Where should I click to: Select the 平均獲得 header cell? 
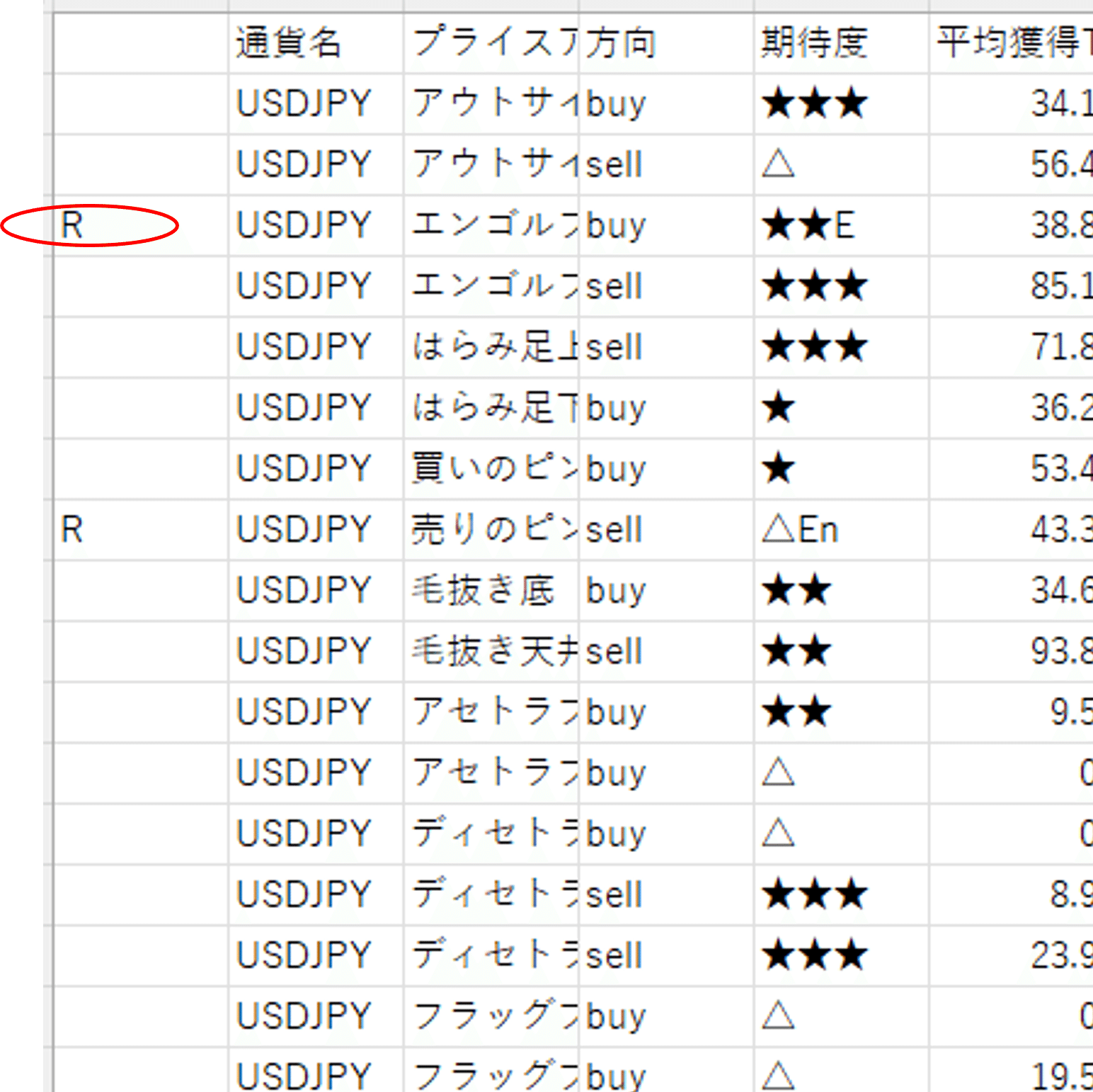tap(1012, 43)
